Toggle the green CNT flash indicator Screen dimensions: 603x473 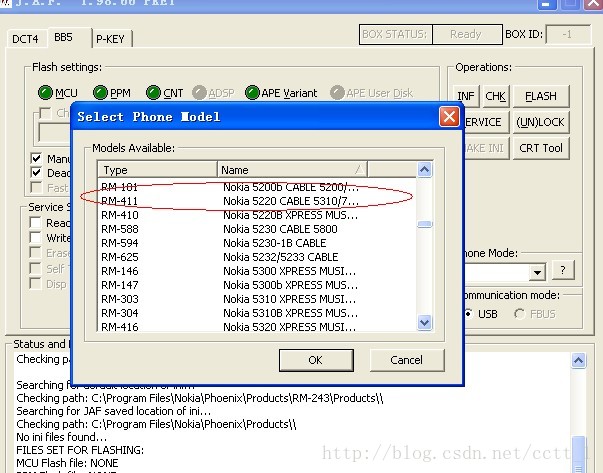(x=153, y=93)
